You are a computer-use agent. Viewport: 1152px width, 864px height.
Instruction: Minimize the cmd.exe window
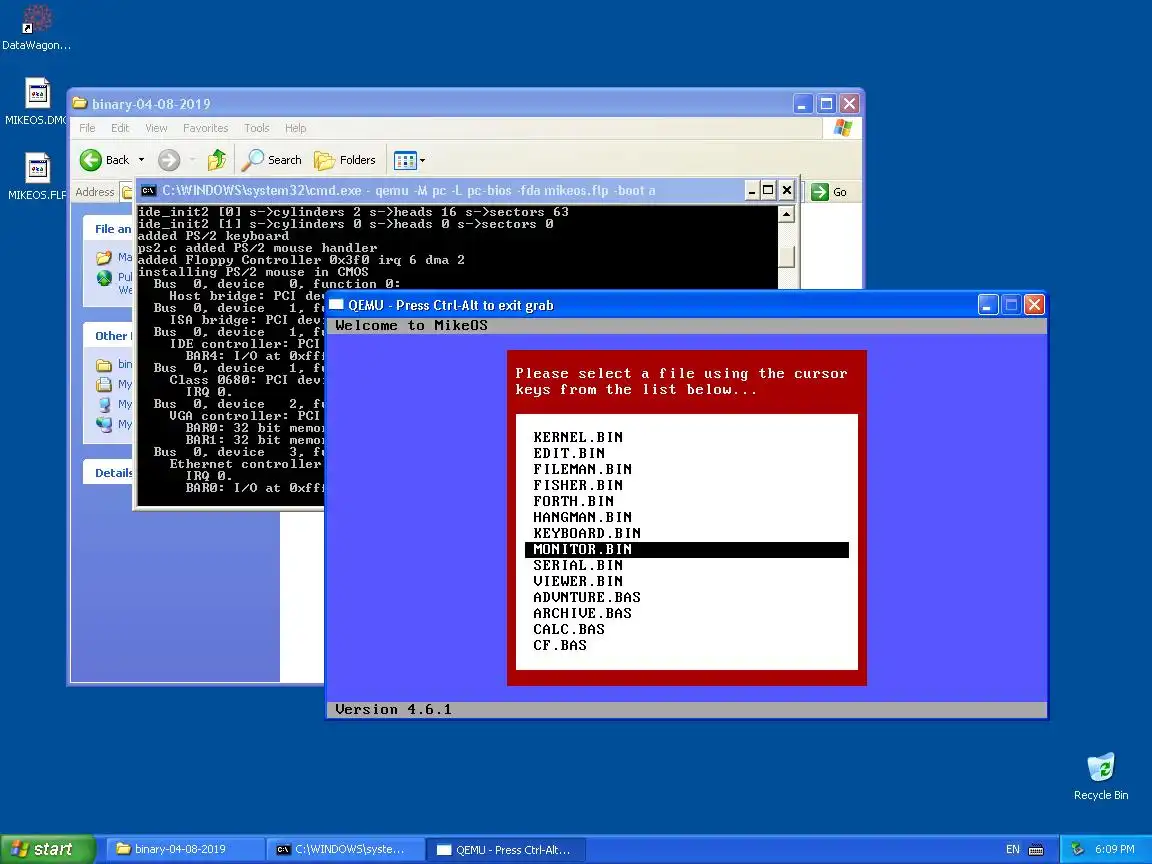tap(751, 190)
